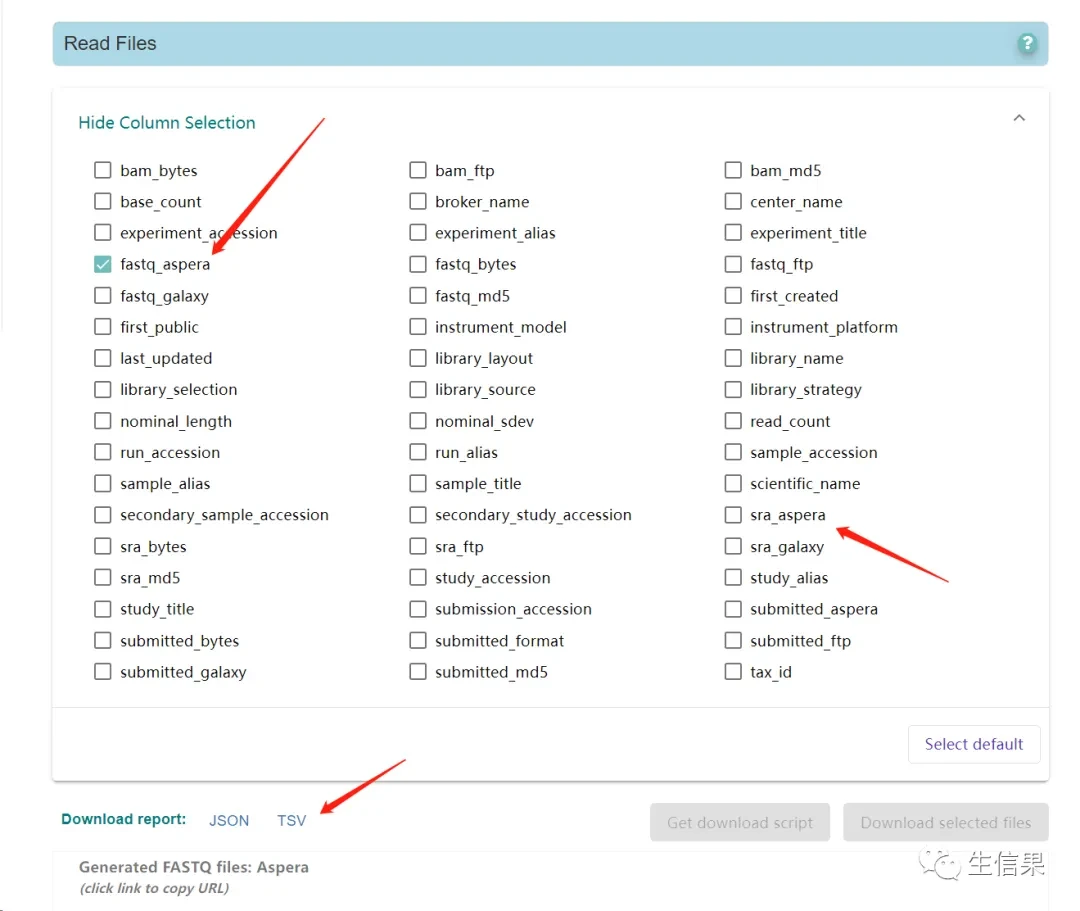Image resolution: width=1080 pixels, height=911 pixels.
Task: Check the tax_id checkbox
Action: 733,672
